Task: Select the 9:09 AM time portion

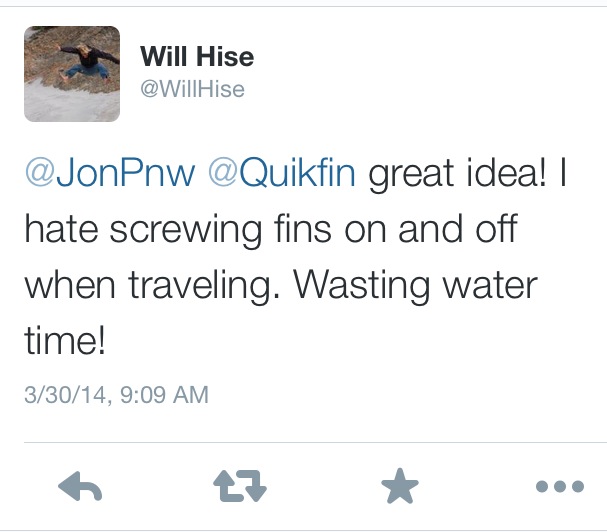Action: click(x=165, y=395)
